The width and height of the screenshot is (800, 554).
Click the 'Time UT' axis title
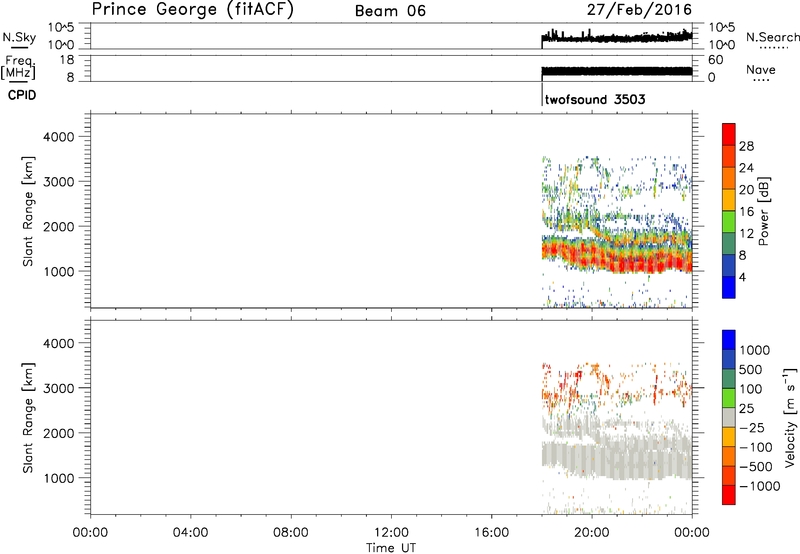click(x=391, y=547)
